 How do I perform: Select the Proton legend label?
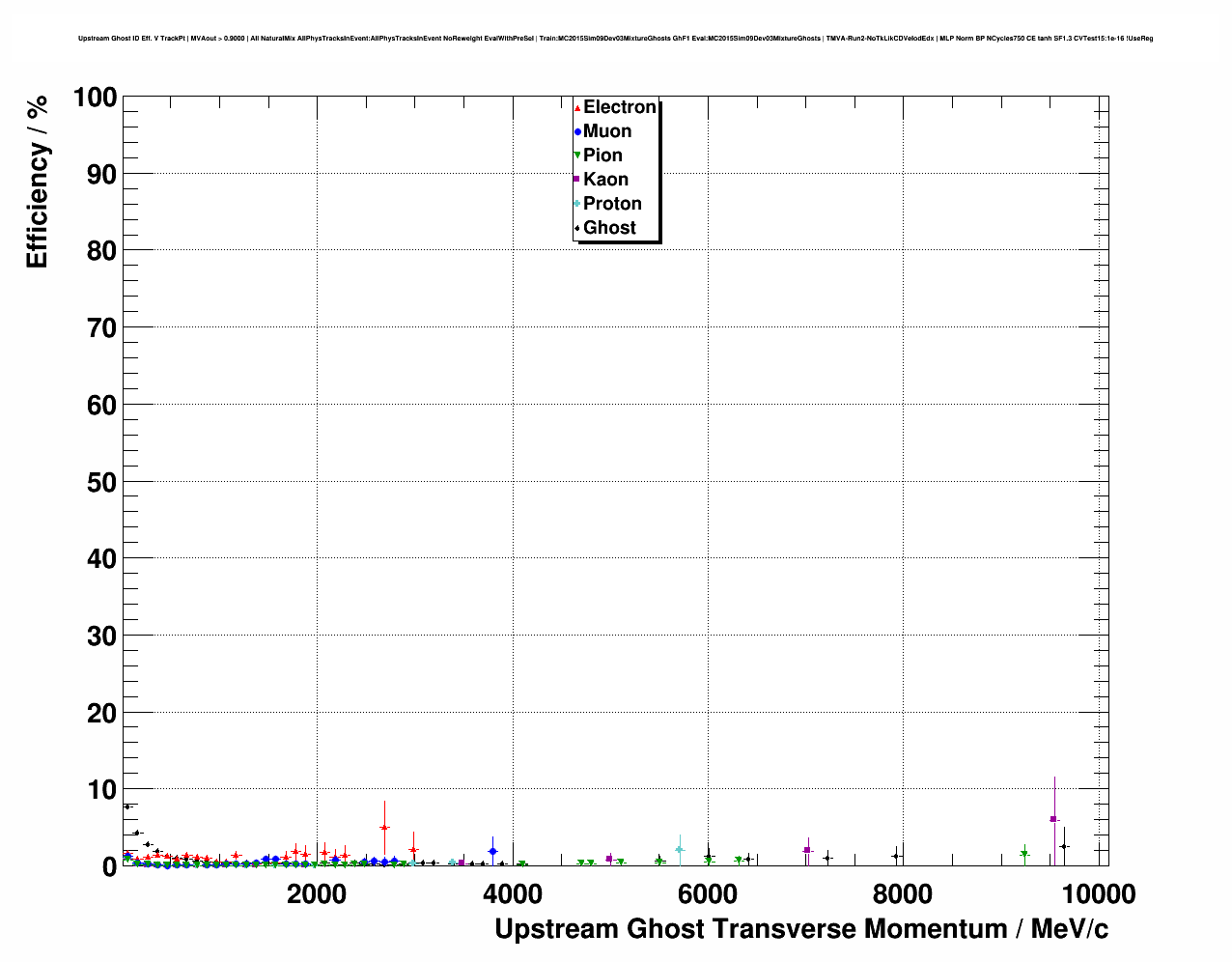click(612, 204)
